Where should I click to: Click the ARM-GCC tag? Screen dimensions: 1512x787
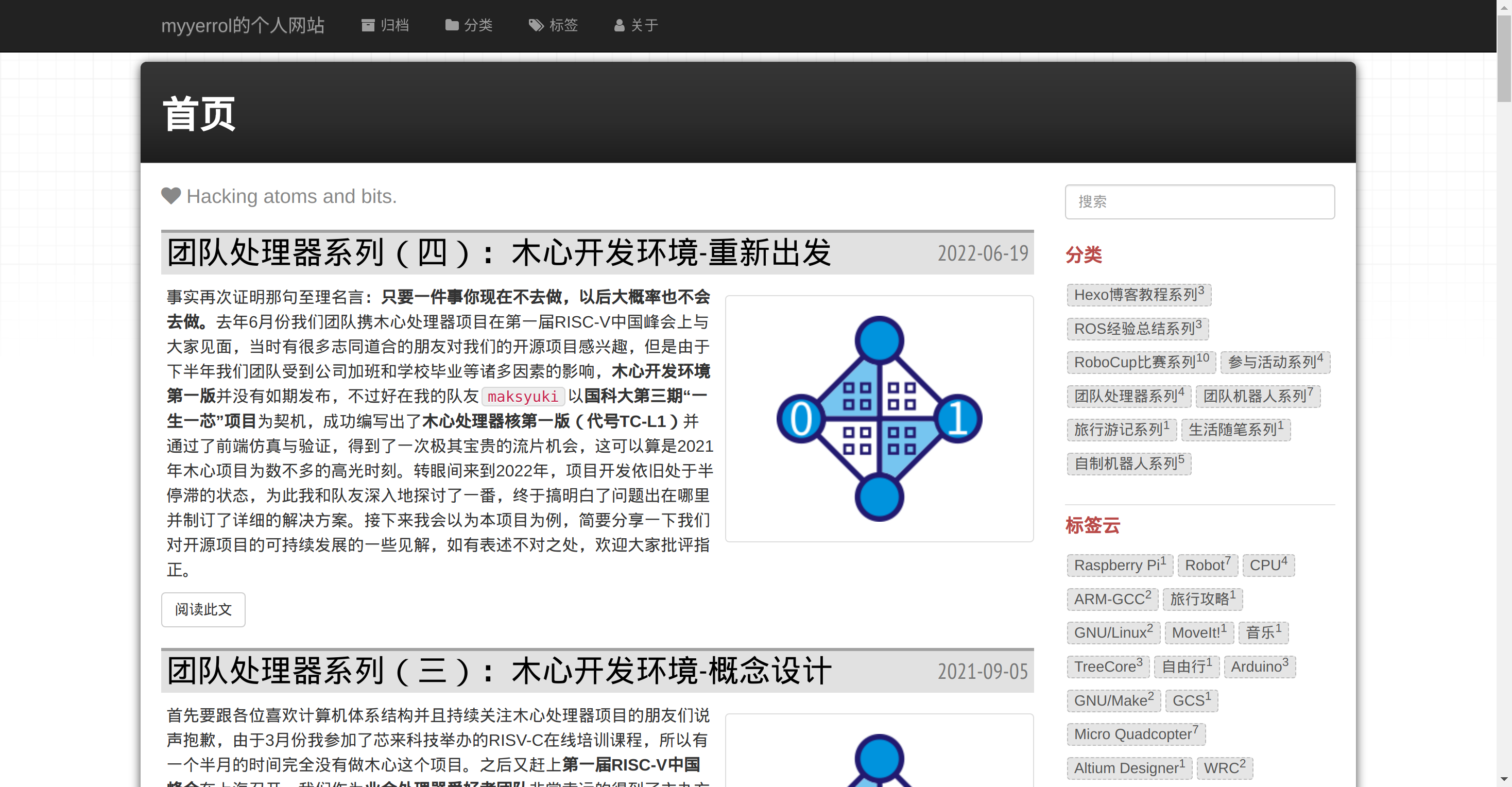point(1112,599)
